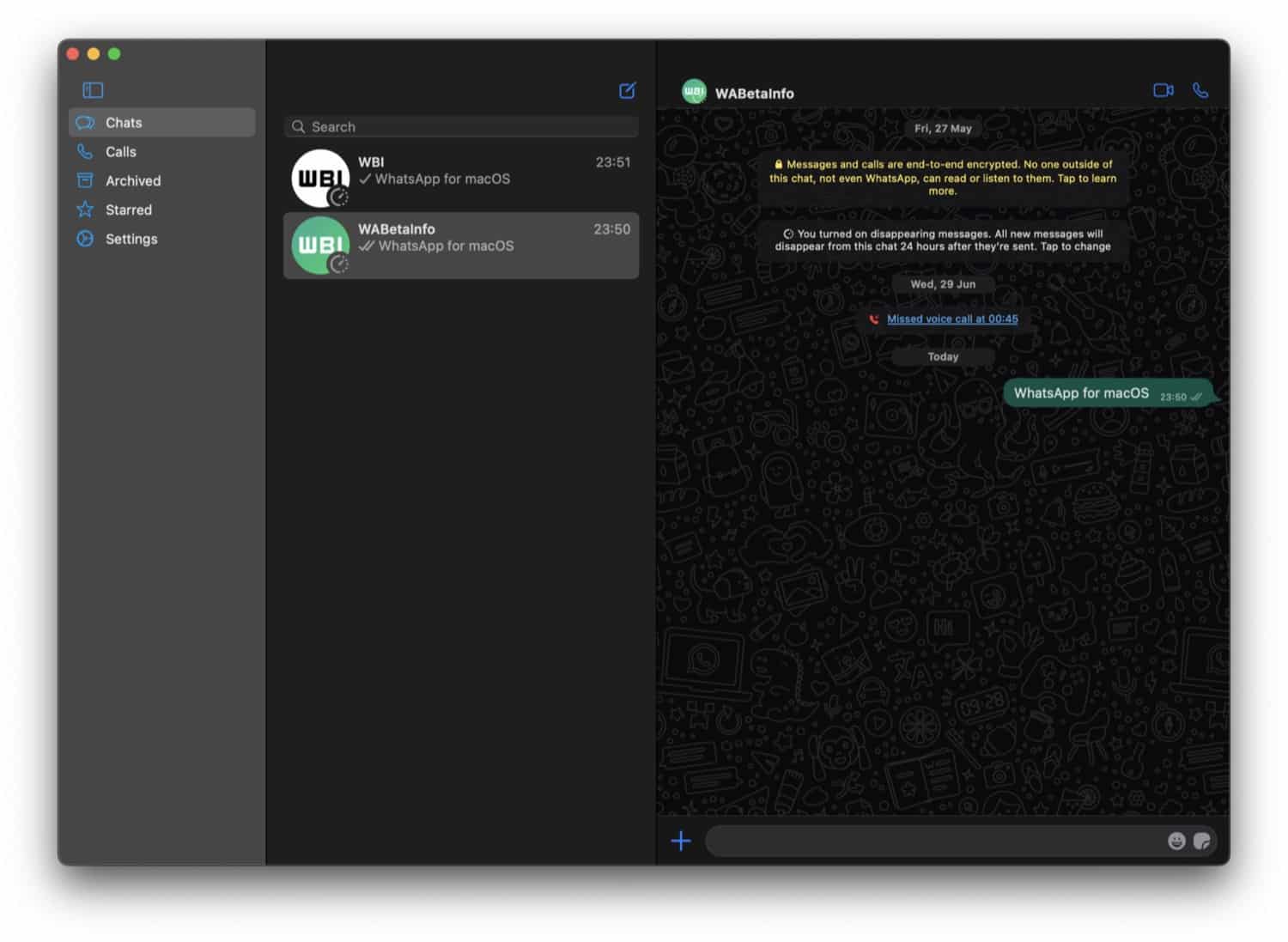Toggle the sidebar visibility icon
The width and height of the screenshot is (1288, 942).
93,90
